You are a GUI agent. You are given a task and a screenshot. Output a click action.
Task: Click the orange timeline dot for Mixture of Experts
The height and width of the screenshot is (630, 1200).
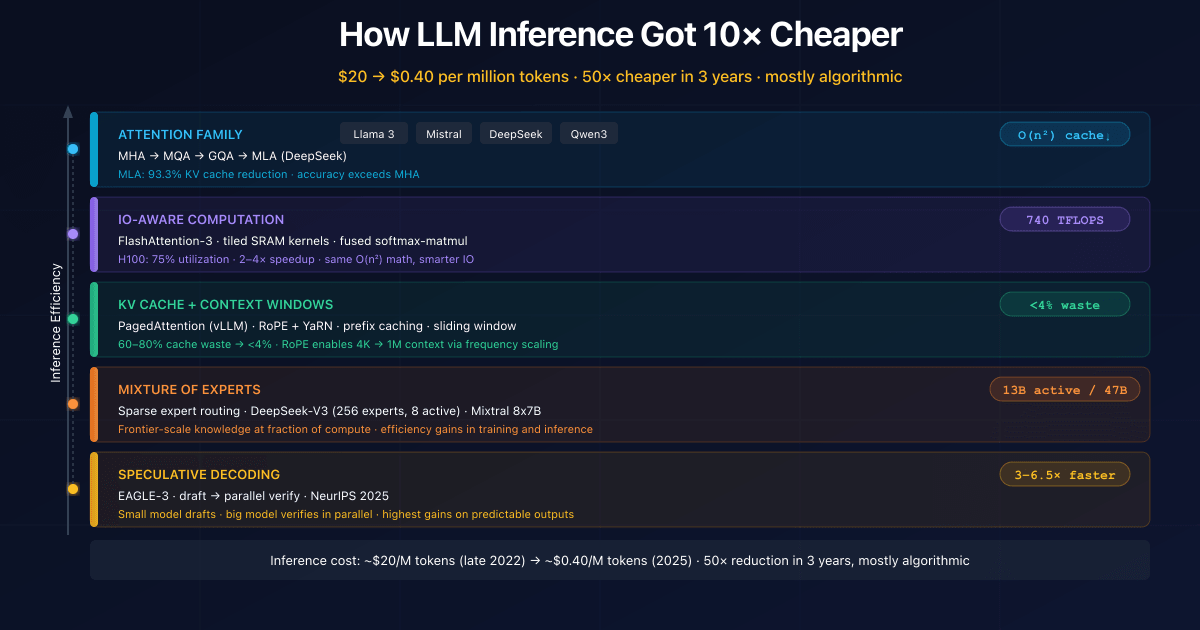(73, 404)
